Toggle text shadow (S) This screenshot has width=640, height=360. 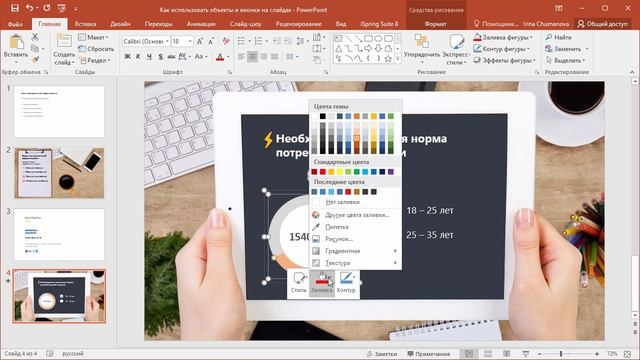(x=160, y=57)
